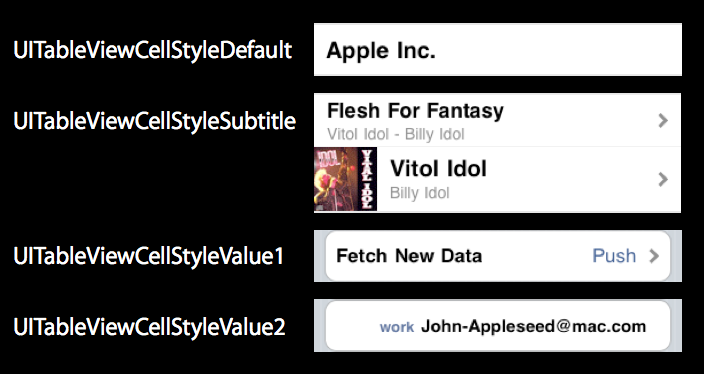Open the Vital Idol album cover thumbnail
The image size is (704, 374).
(345, 179)
